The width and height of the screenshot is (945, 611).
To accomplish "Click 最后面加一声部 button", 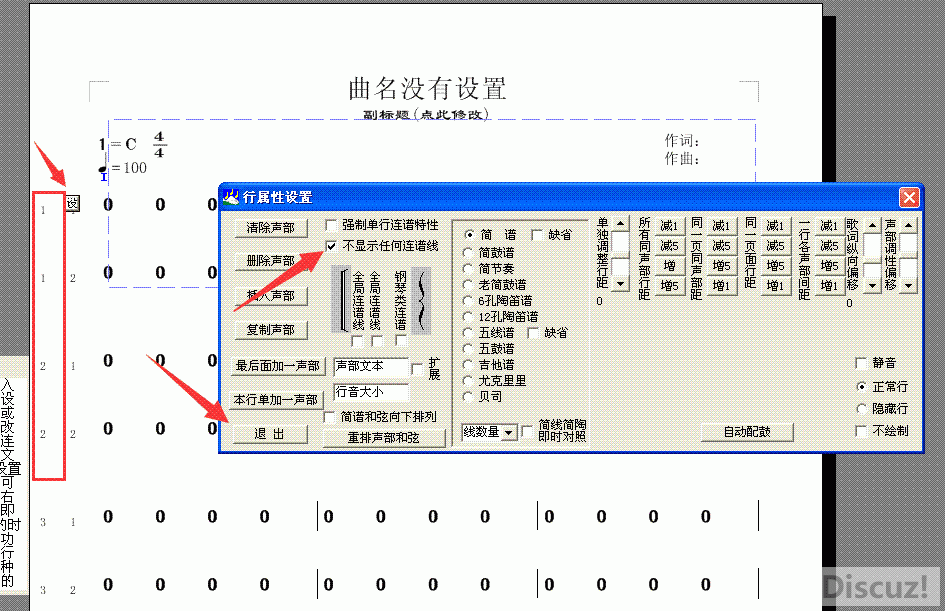I will coord(277,366).
